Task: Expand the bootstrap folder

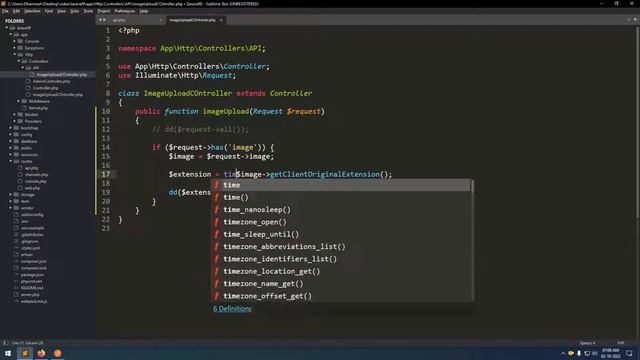Action: click(x=11, y=128)
